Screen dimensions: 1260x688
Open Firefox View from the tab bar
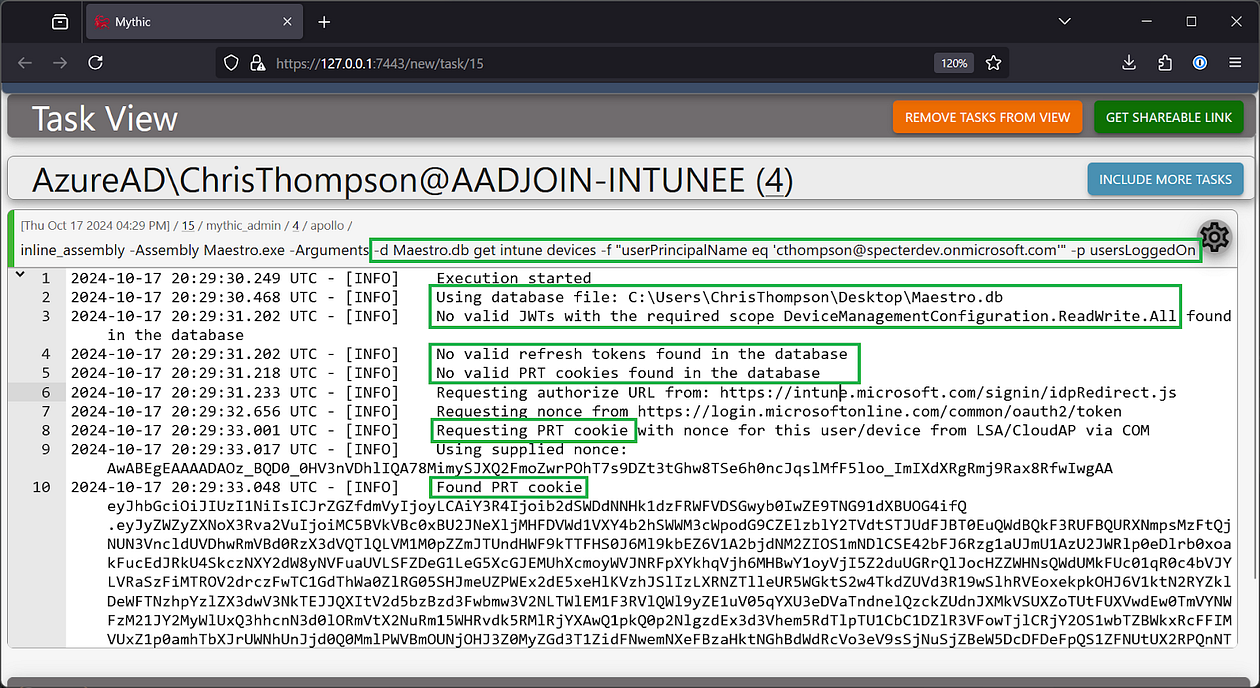tap(60, 22)
